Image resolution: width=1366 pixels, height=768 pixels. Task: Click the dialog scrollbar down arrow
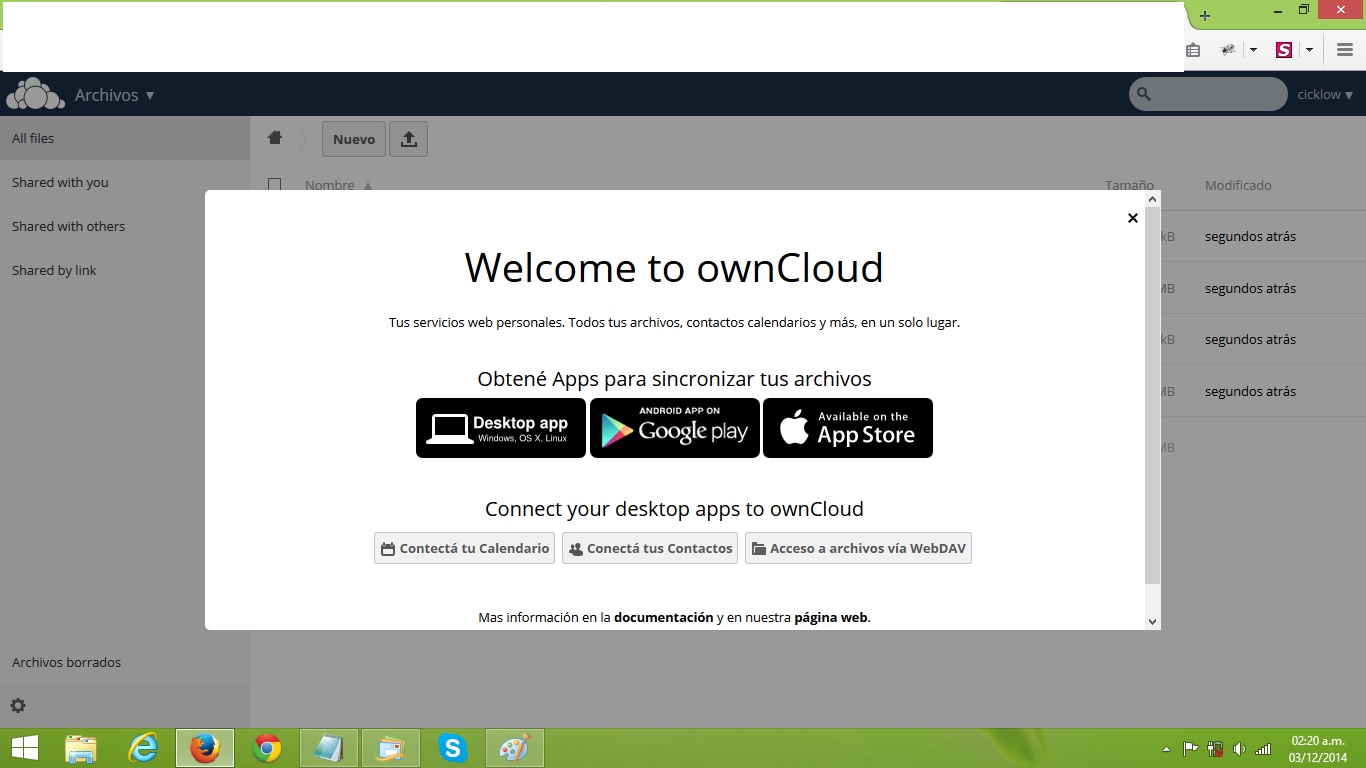1152,621
